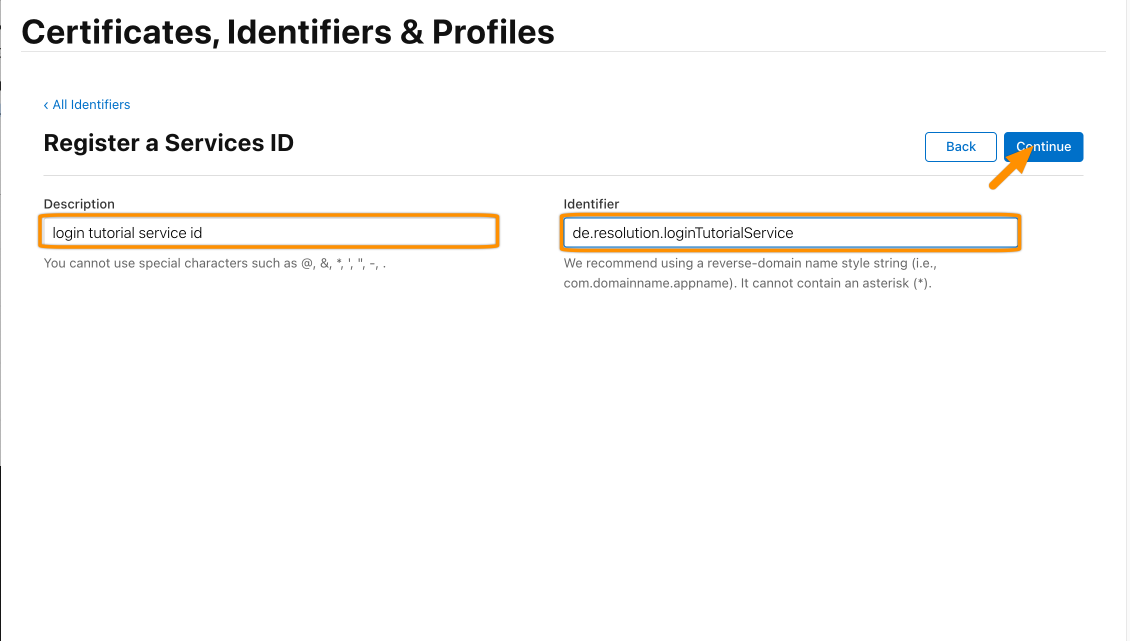Image resolution: width=1130 pixels, height=641 pixels.
Task: Click the 'com.domainname.appname' example text
Action: point(647,283)
